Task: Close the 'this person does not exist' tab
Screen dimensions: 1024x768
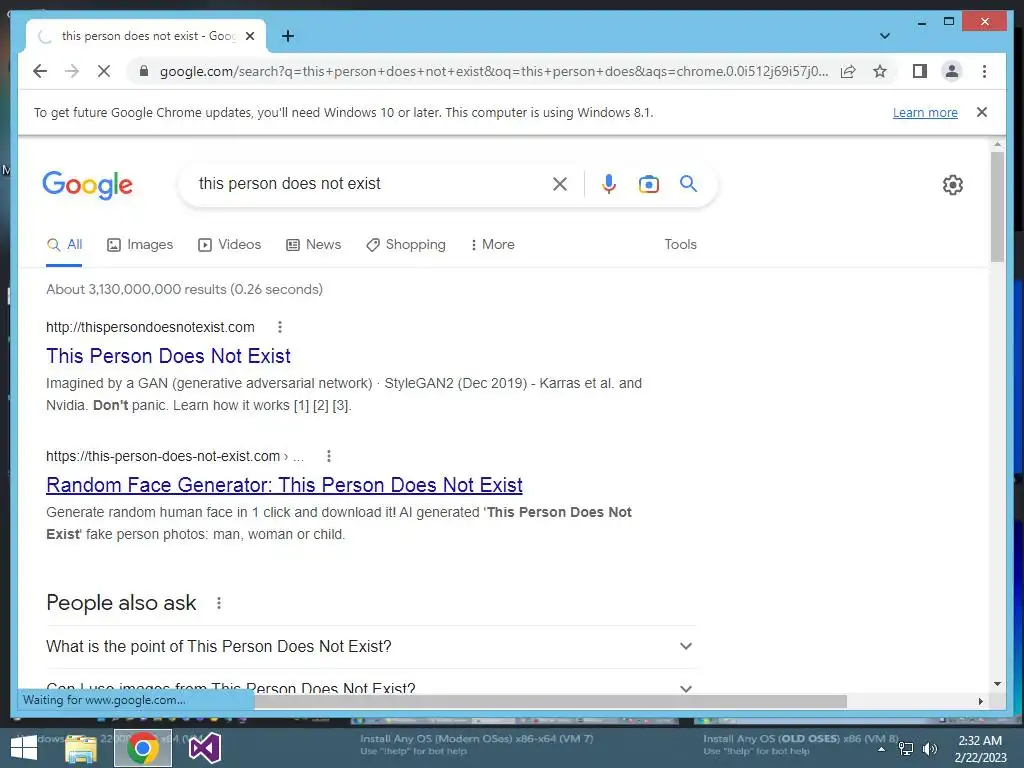Action: [x=250, y=36]
